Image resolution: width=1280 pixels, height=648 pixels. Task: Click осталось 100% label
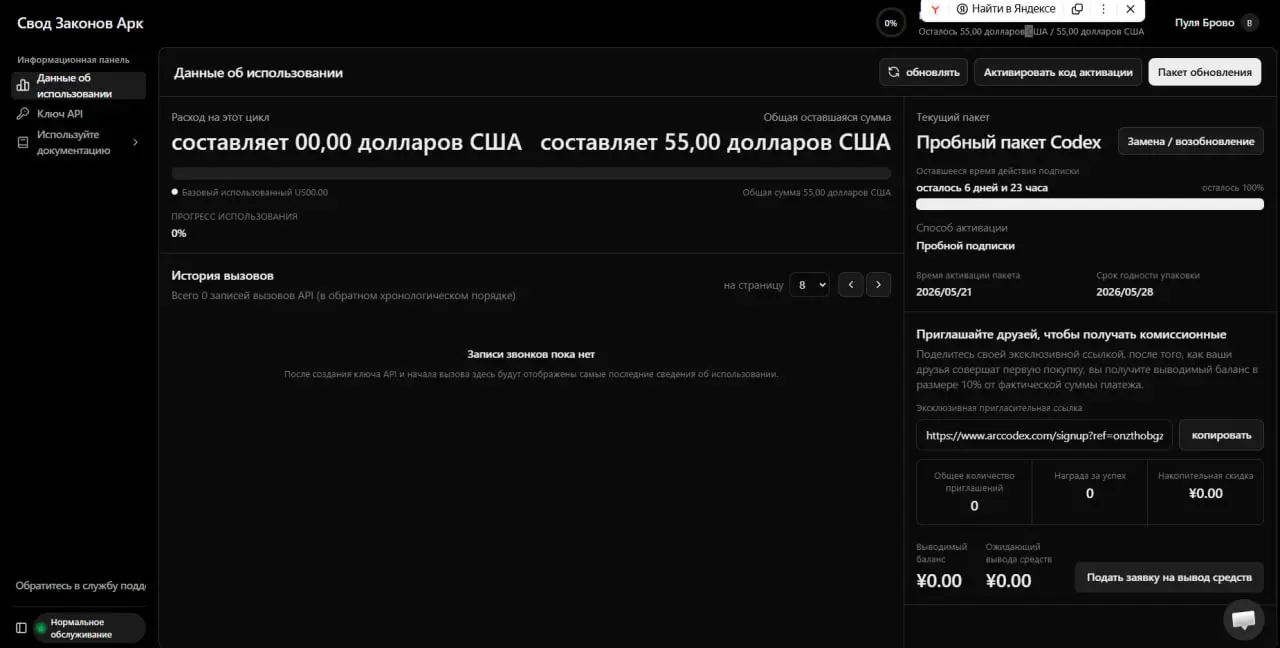[1233, 188]
